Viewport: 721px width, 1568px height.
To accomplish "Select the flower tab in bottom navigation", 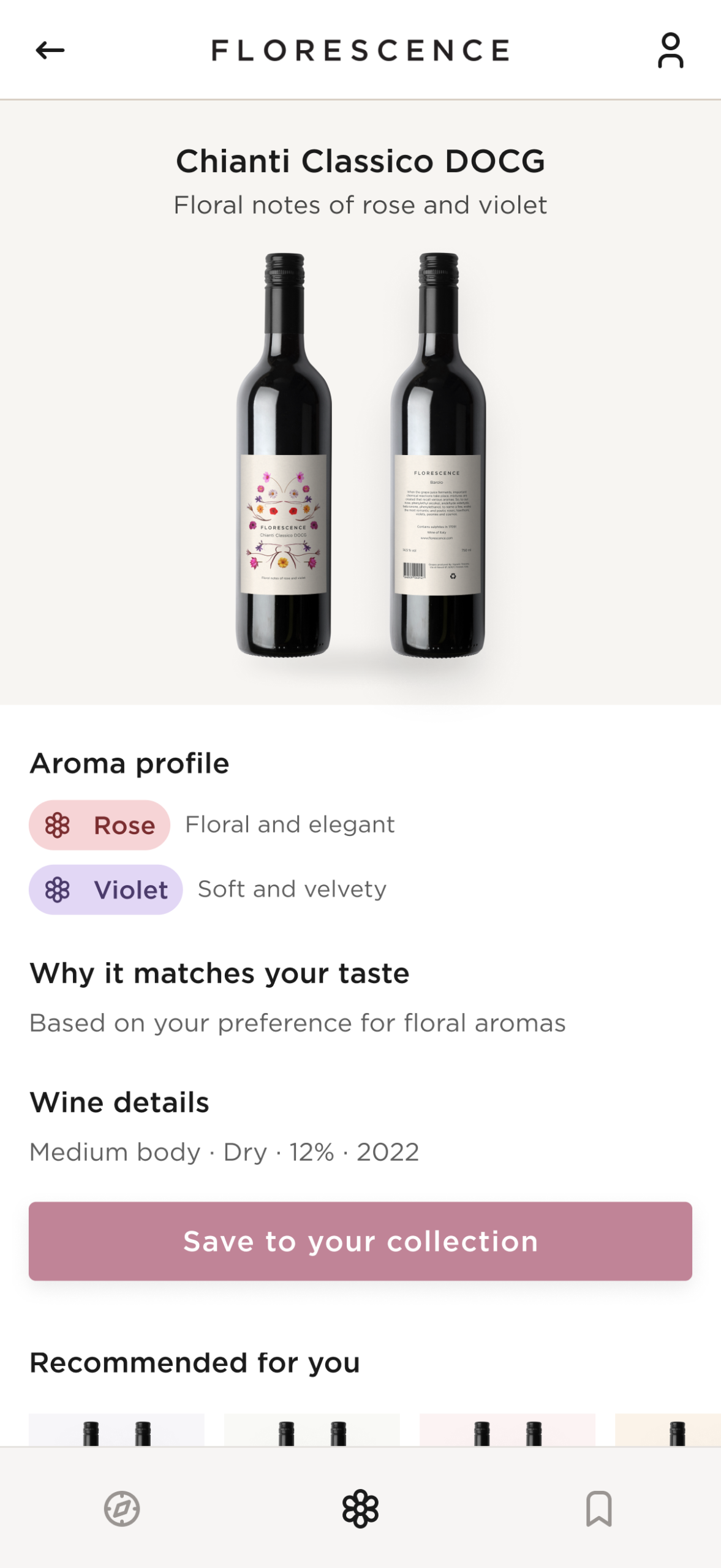I will 360,1508.
